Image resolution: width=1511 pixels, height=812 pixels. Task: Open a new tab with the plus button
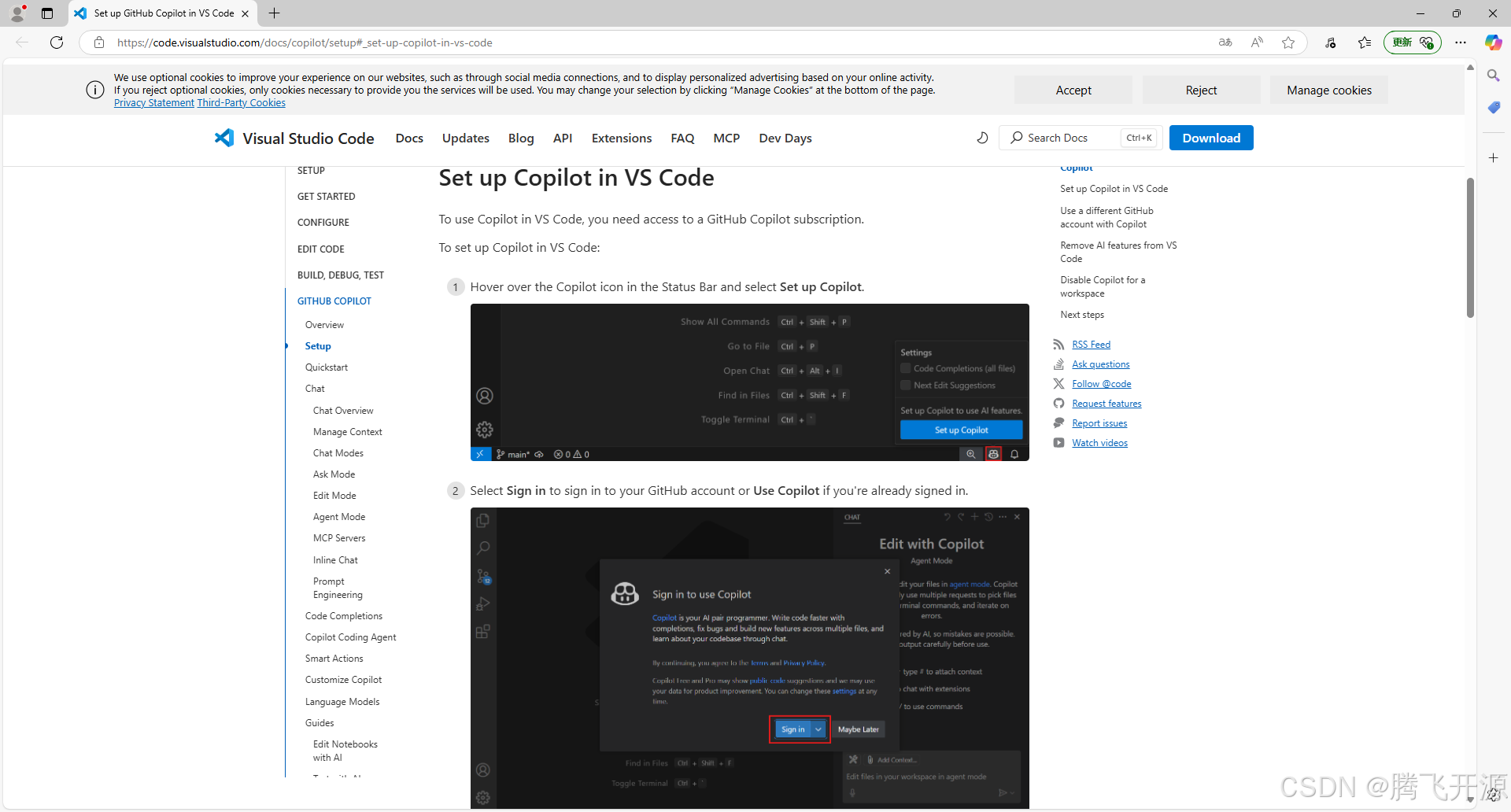point(274,13)
